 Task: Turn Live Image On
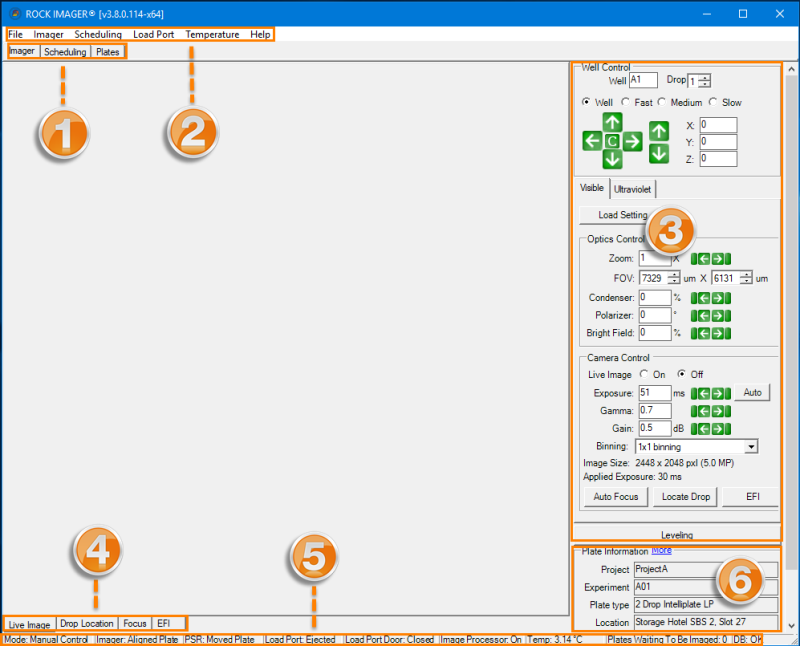point(644,374)
